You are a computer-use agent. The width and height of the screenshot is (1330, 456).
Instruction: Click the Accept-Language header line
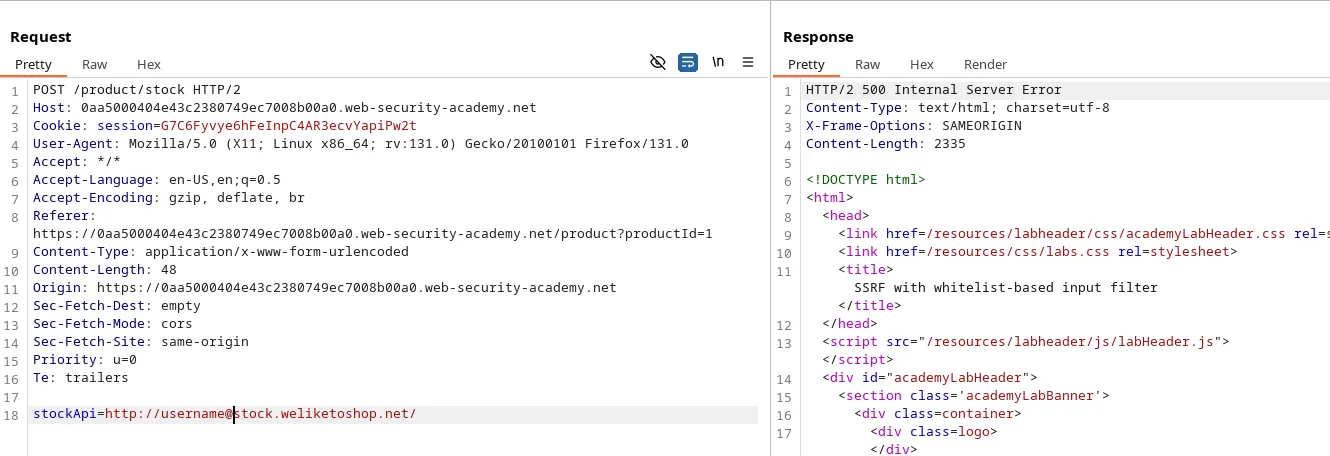pos(157,180)
